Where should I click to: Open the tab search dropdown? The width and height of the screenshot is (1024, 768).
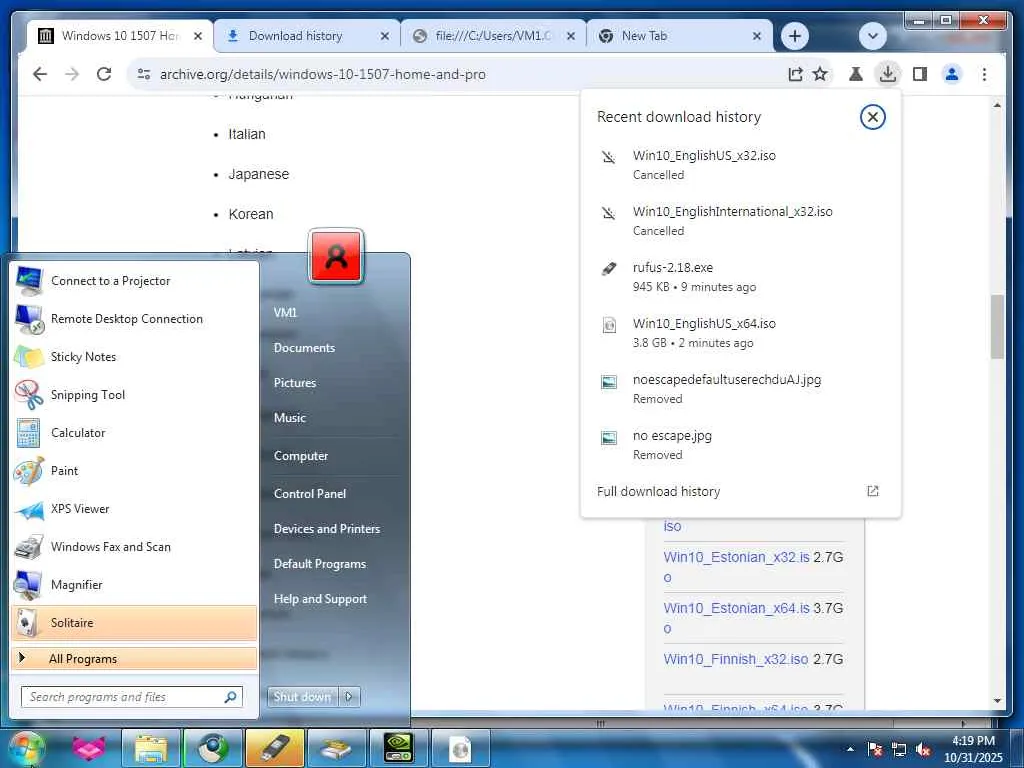872,36
